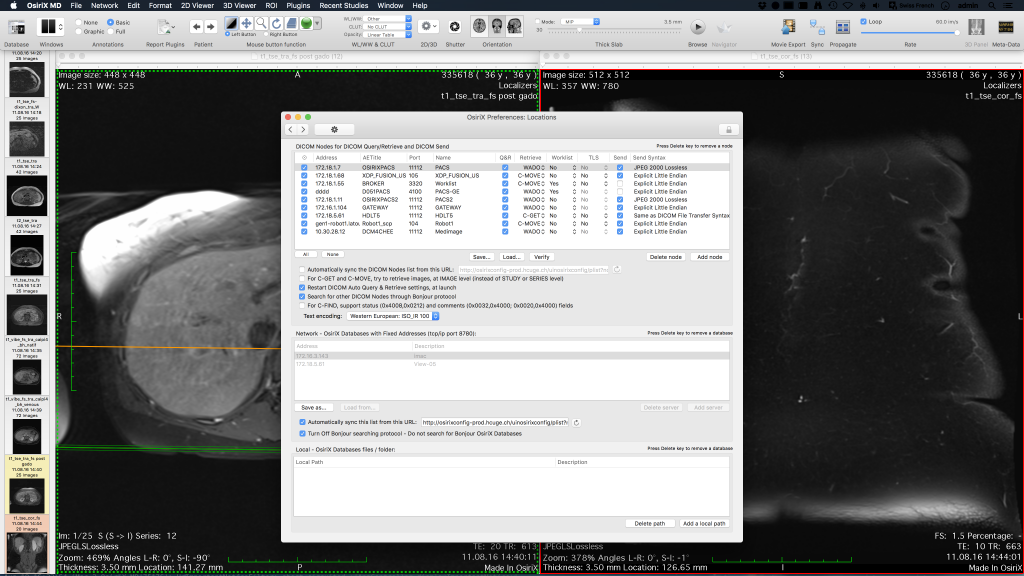Image resolution: width=1024 pixels, height=576 pixels.
Task: Toggle series Sync
Action: [817, 27]
